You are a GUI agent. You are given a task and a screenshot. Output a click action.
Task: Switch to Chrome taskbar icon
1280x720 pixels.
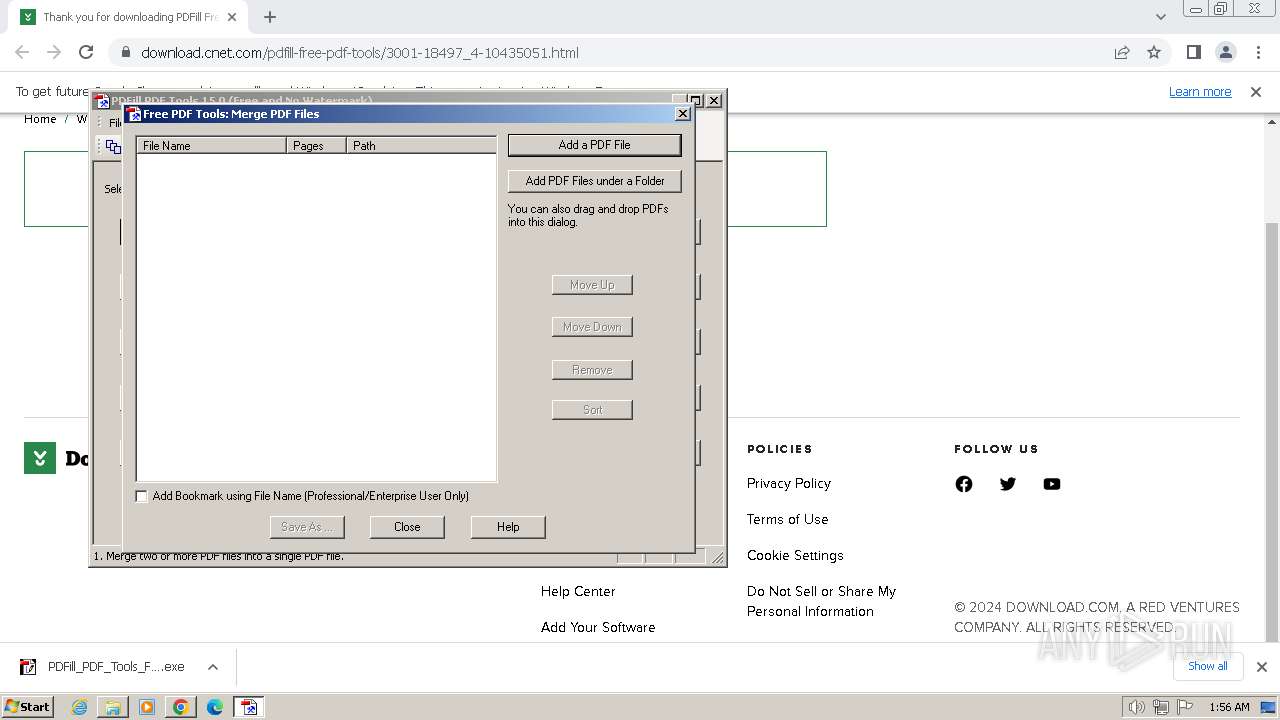click(181, 707)
